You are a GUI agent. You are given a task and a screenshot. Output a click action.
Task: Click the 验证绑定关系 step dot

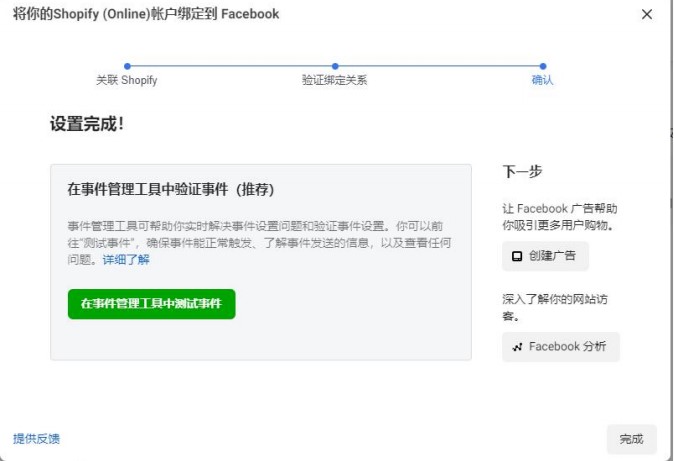[335, 66]
